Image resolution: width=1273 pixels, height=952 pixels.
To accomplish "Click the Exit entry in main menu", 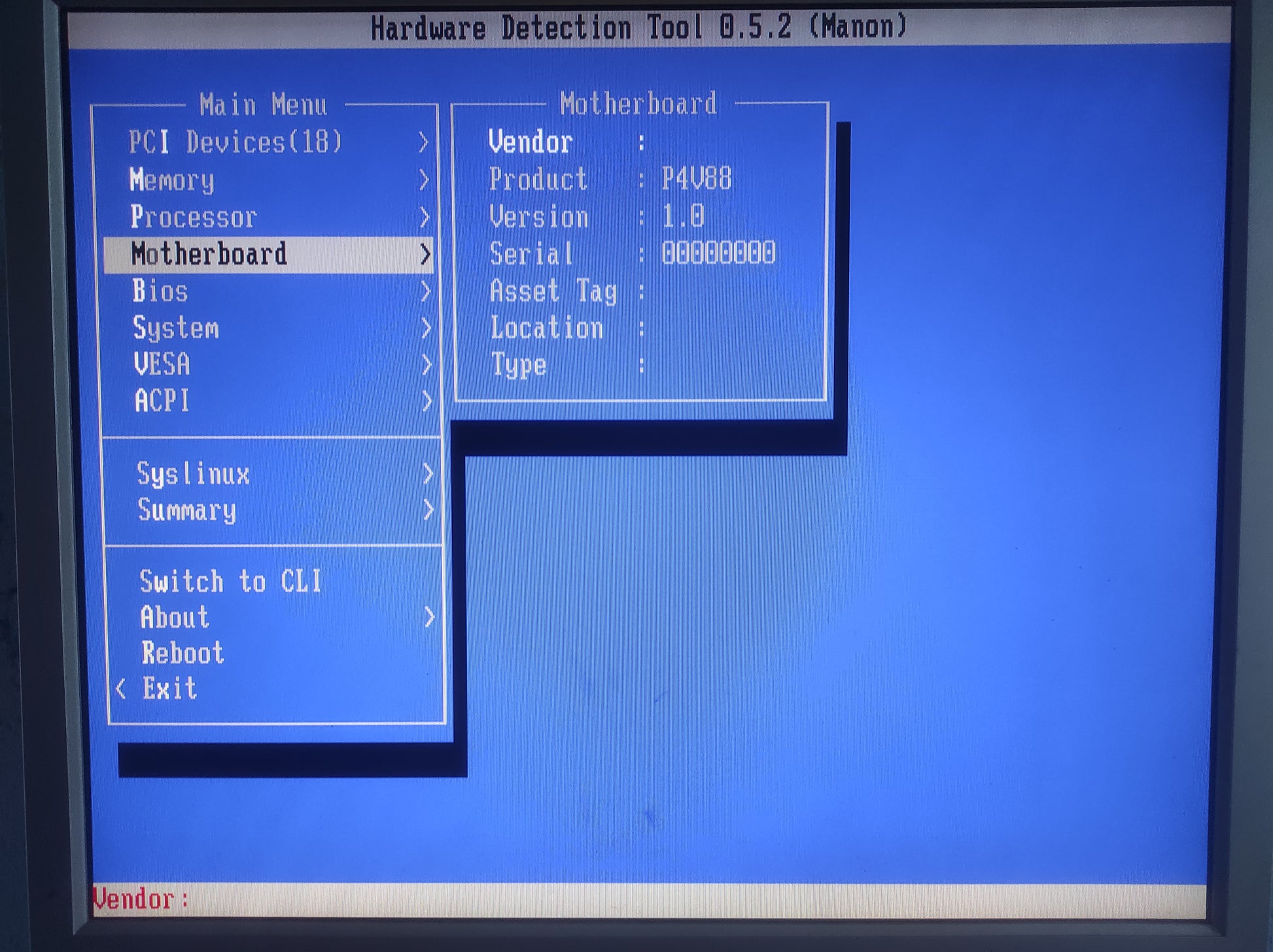I will tap(170, 688).
